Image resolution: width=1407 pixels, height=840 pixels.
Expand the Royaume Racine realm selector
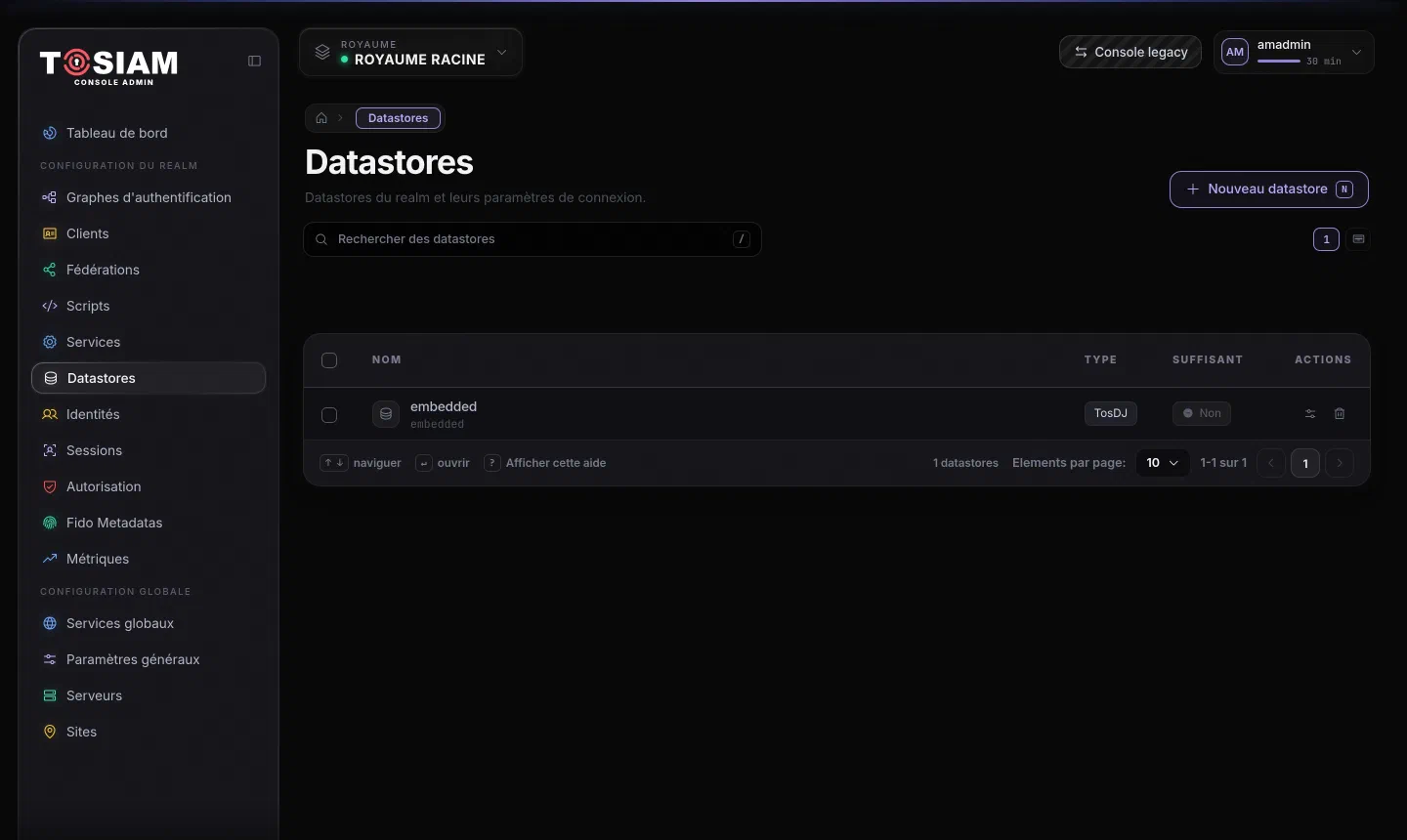coord(410,52)
